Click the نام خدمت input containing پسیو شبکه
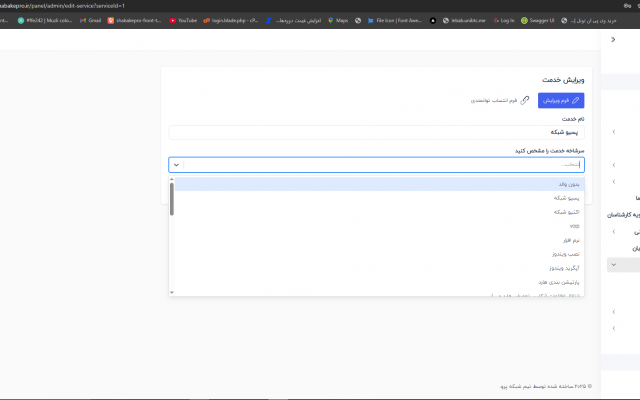640x400 pixels. point(376,132)
